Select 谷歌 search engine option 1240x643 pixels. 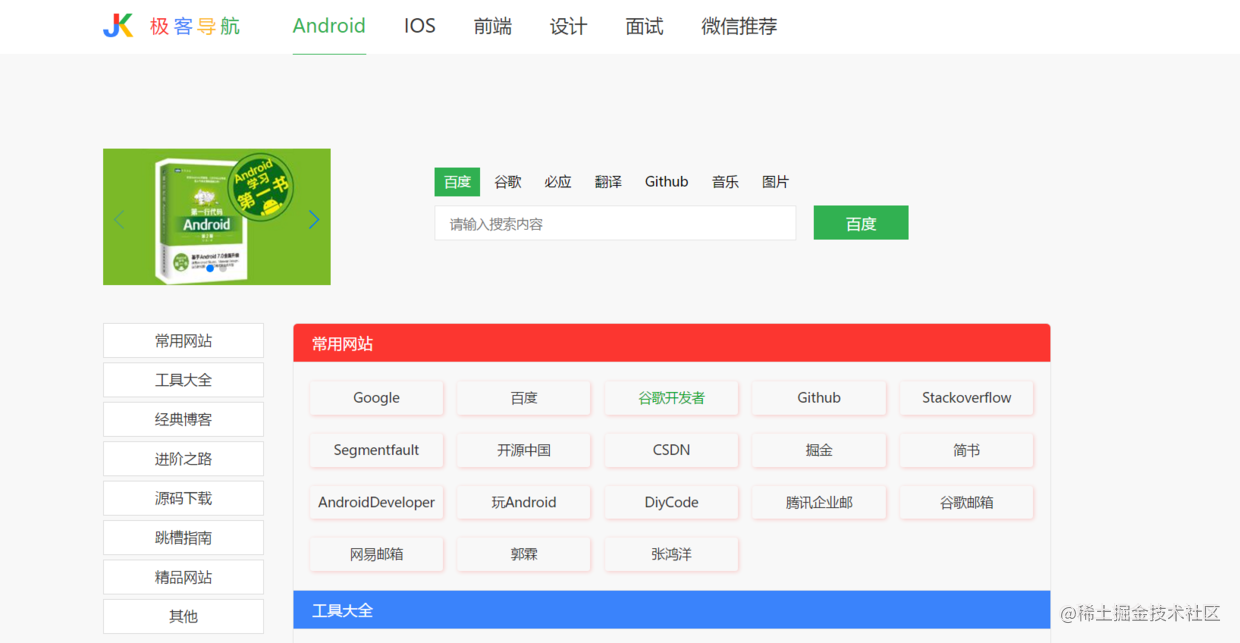(x=508, y=182)
